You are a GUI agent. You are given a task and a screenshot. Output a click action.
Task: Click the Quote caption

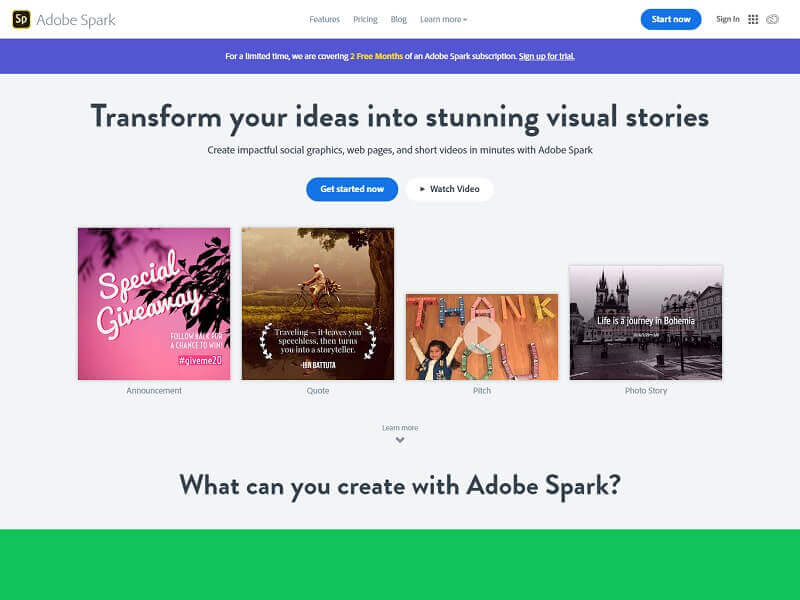pyautogui.click(x=318, y=390)
